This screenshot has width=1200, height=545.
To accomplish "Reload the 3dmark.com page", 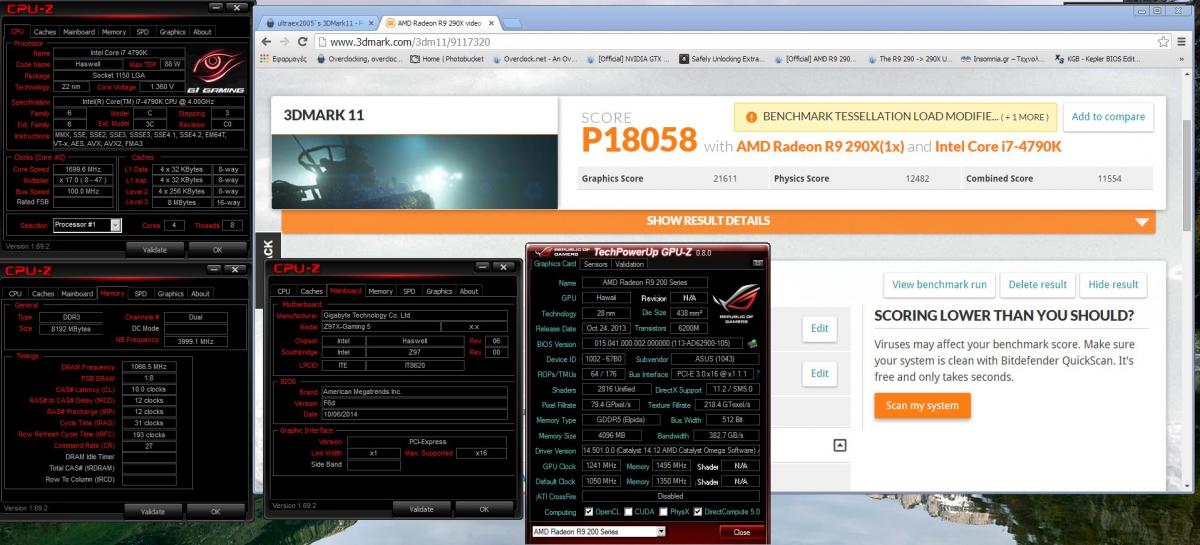I will coord(302,41).
